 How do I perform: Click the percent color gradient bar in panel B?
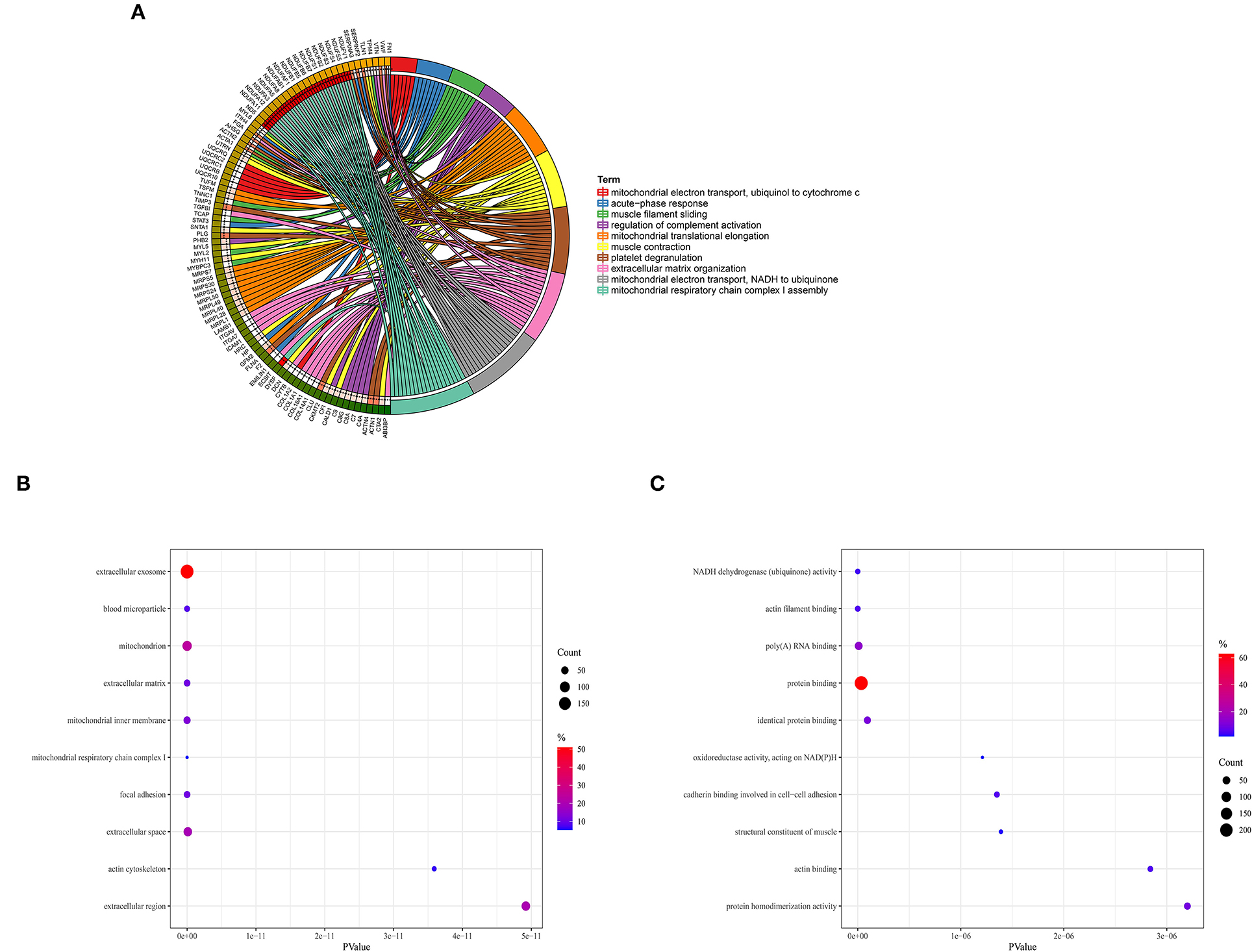564,788
